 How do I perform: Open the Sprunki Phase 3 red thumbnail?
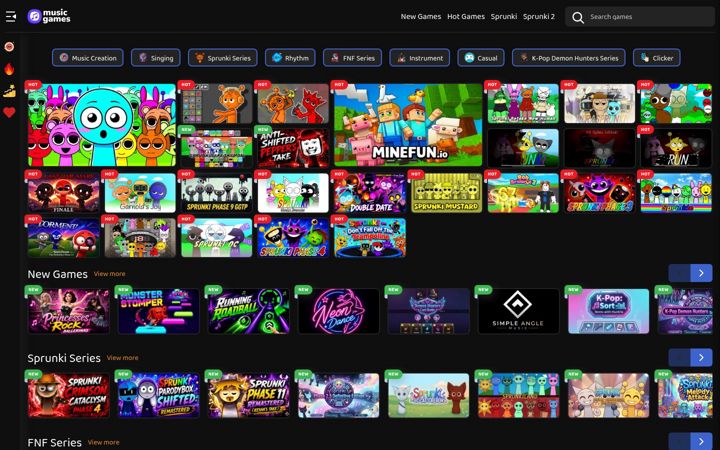(x=600, y=192)
